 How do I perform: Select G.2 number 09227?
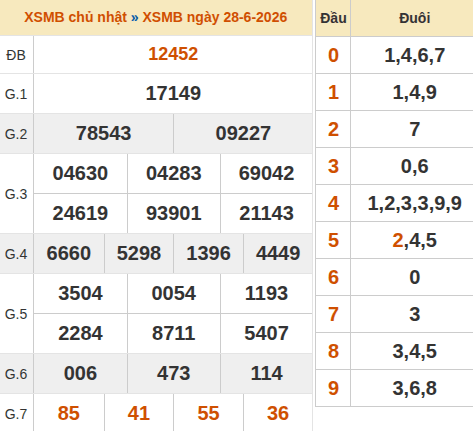[x=243, y=133]
